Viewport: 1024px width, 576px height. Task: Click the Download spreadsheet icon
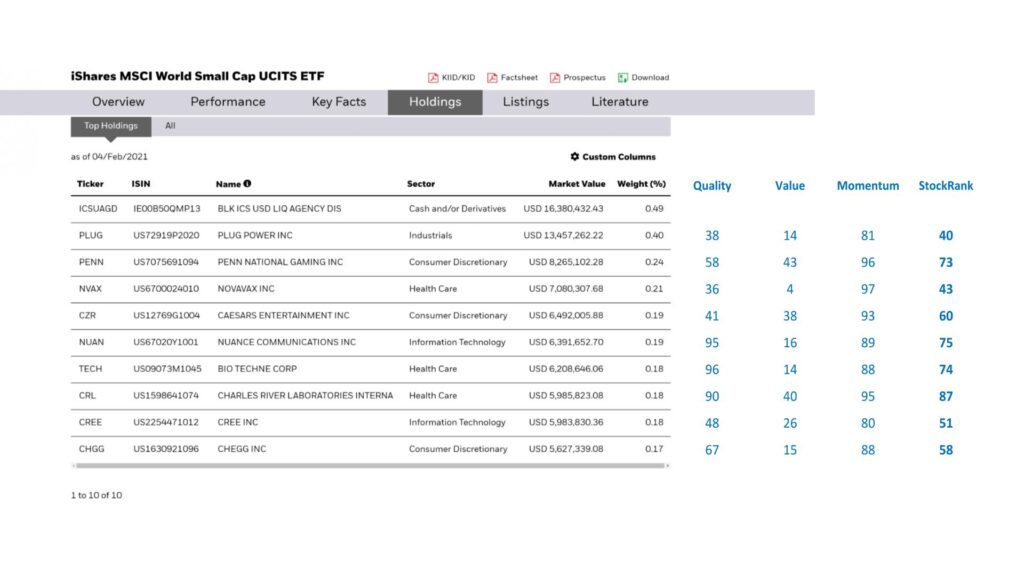(623, 78)
